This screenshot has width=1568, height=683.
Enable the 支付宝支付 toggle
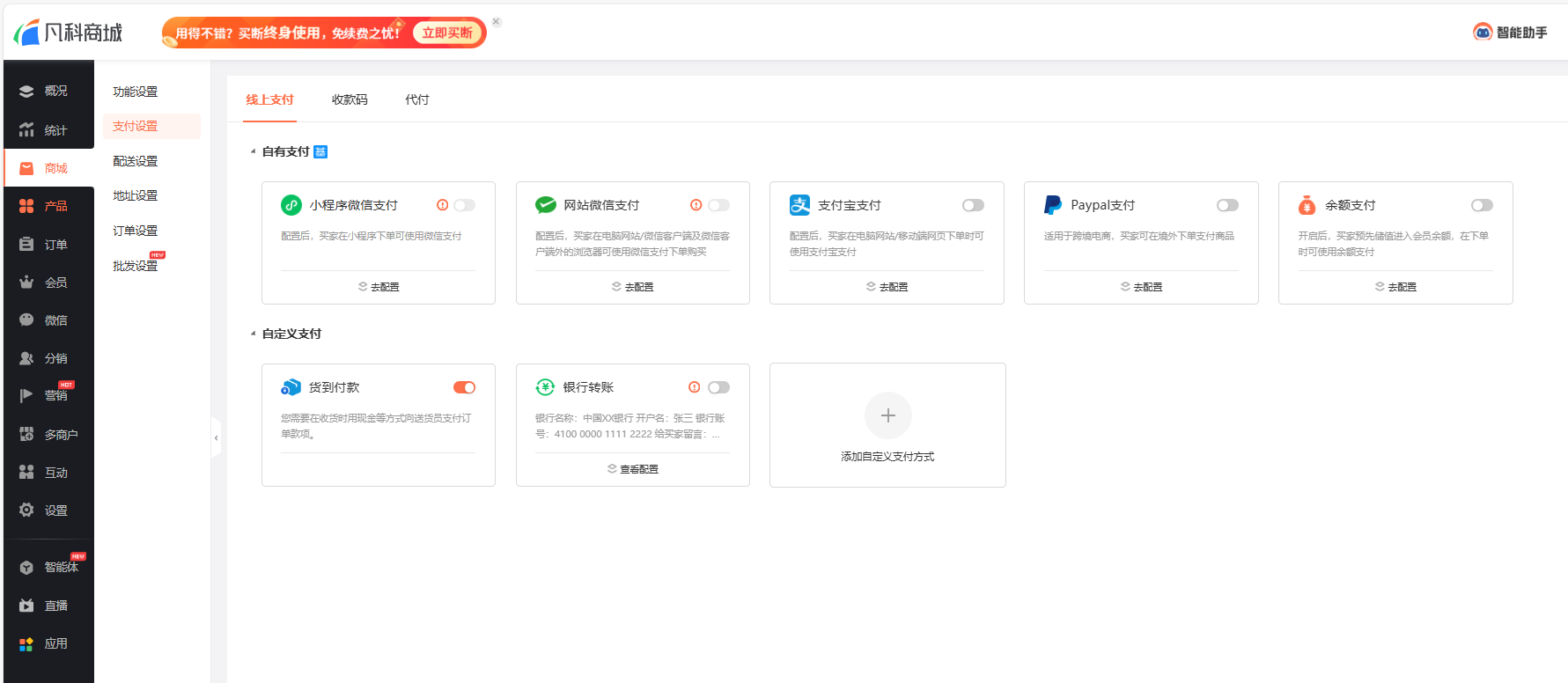pos(973,205)
